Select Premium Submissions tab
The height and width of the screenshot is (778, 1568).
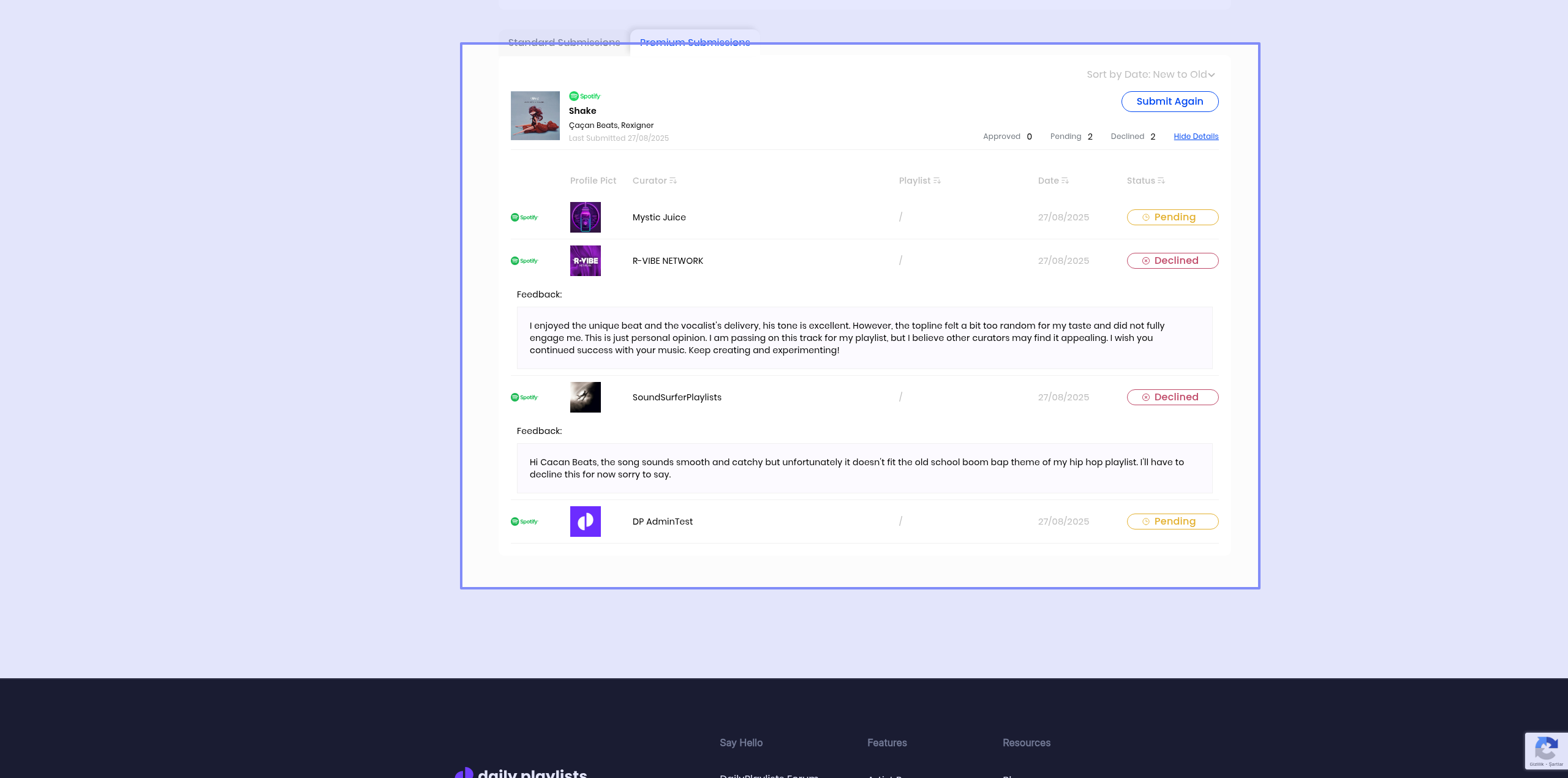point(695,42)
